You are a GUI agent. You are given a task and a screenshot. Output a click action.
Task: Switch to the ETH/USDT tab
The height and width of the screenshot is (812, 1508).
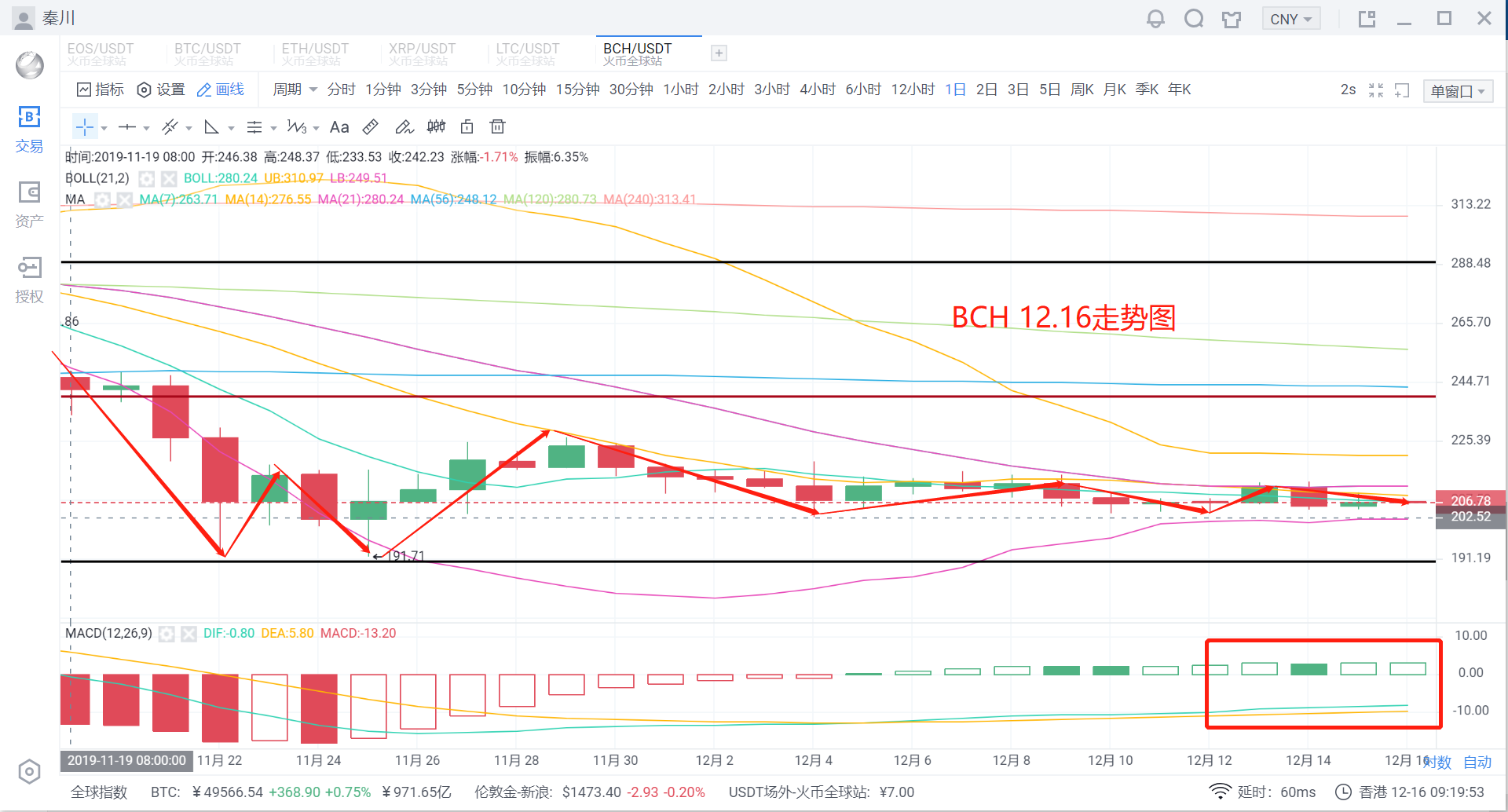click(315, 53)
